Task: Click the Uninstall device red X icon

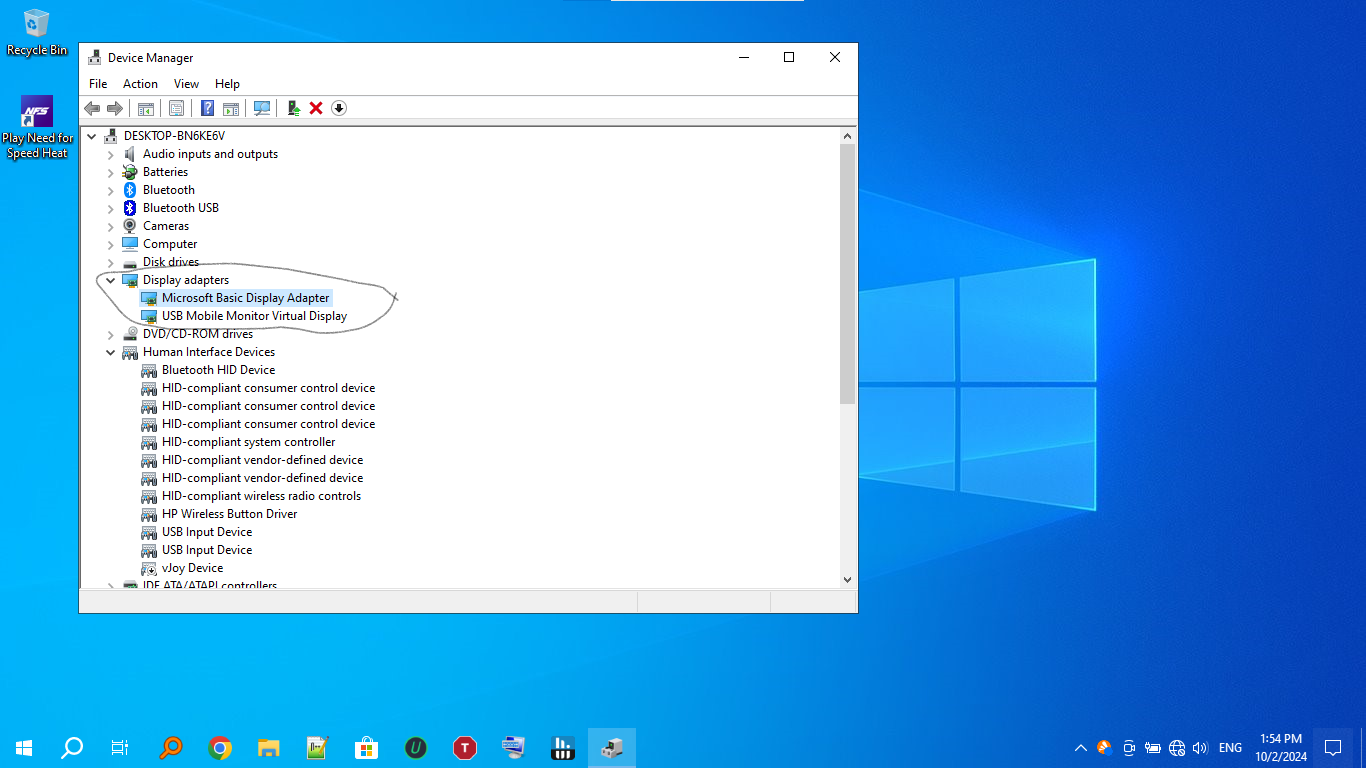Action: (x=316, y=108)
